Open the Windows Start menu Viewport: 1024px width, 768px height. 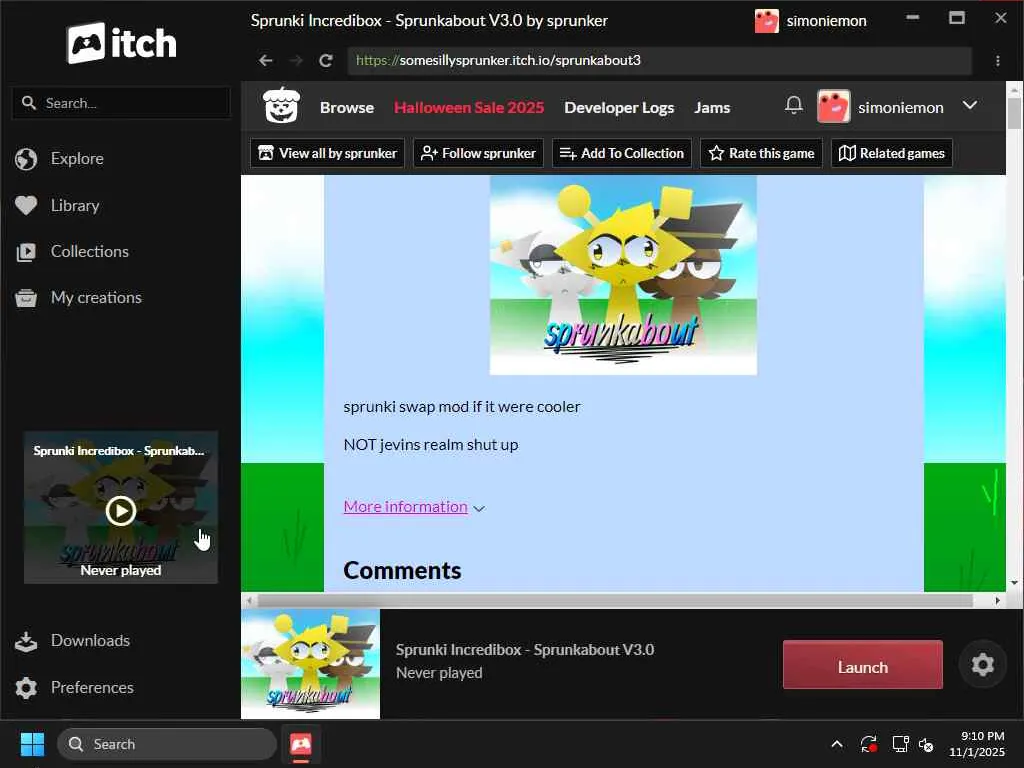(32, 744)
